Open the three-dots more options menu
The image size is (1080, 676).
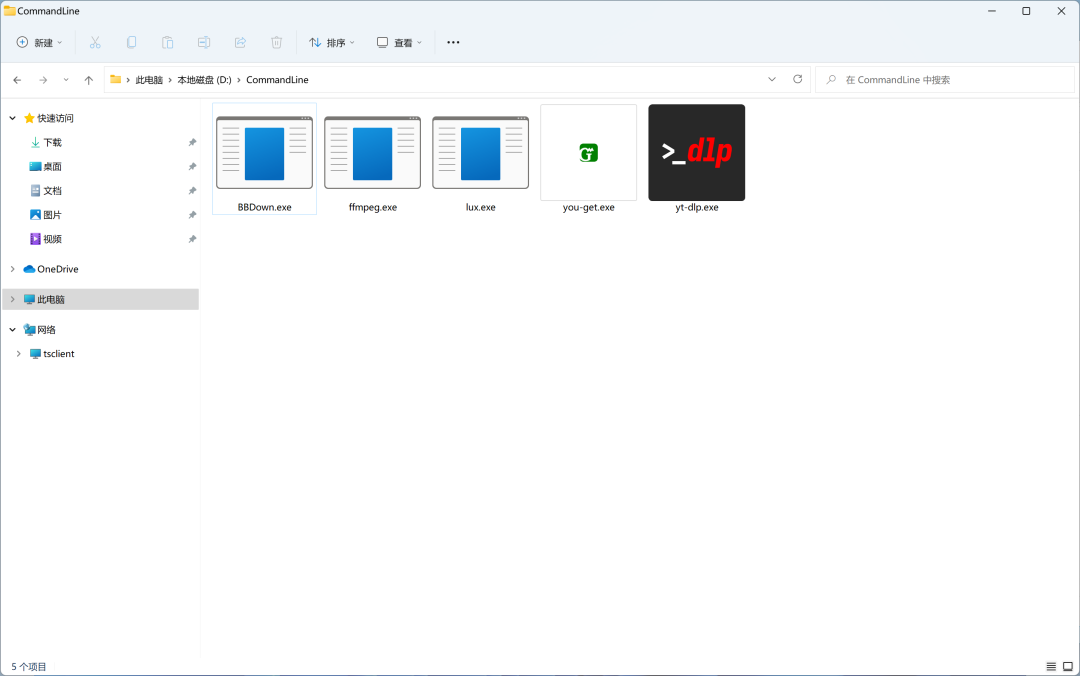[453, 43]
